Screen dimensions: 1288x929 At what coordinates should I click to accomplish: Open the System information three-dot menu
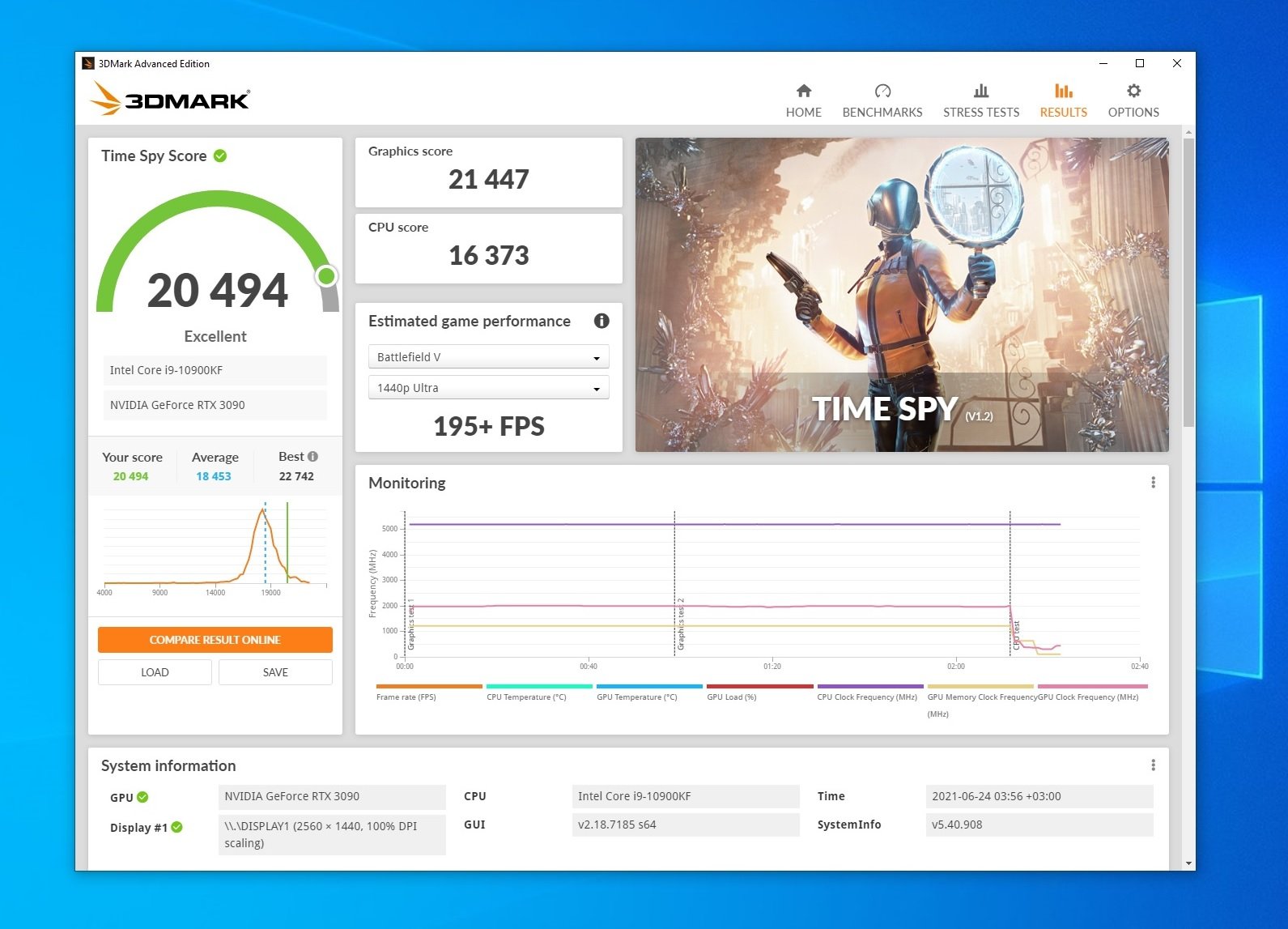coord(1153,765)
